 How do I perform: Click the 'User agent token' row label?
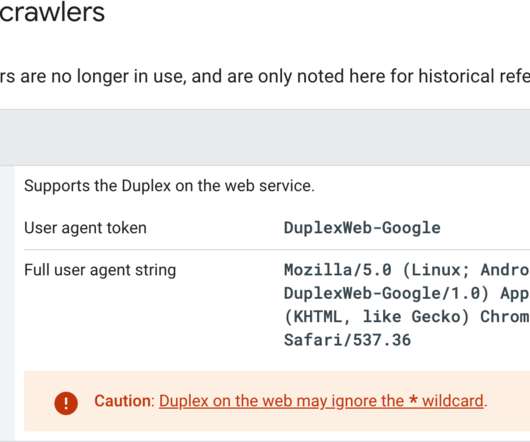tap(86, 228)
